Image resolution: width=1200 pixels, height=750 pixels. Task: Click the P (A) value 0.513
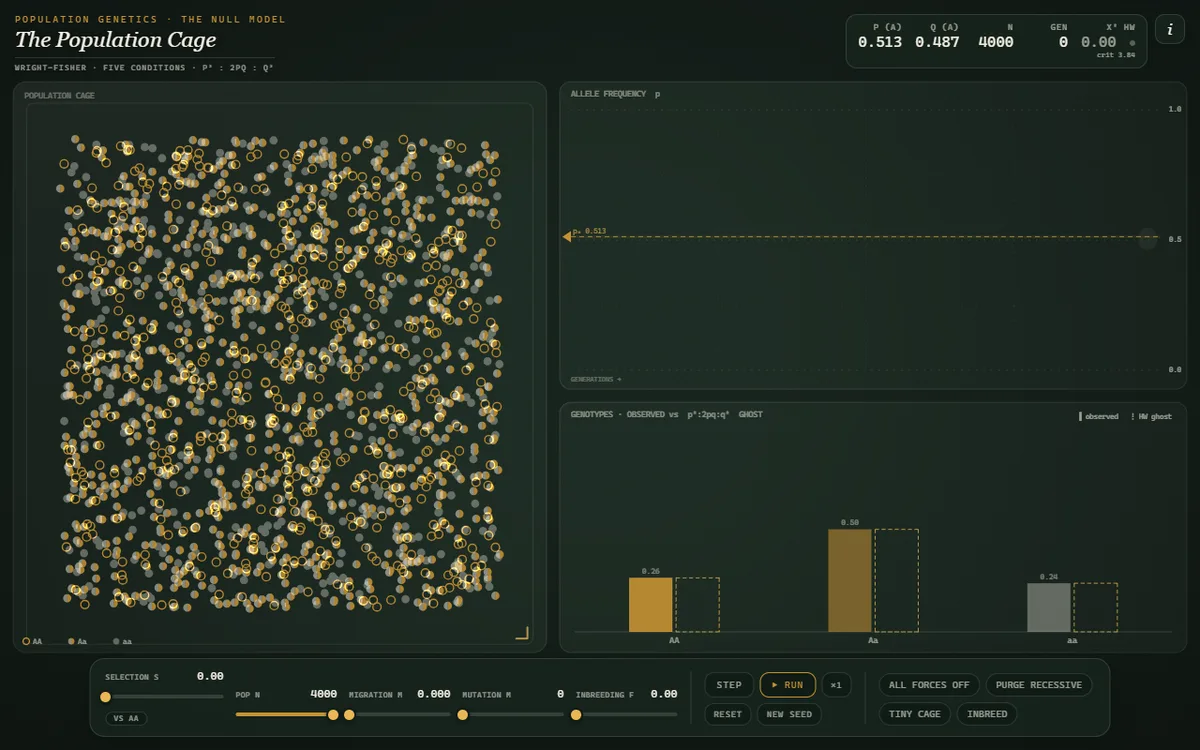point(880,42)
